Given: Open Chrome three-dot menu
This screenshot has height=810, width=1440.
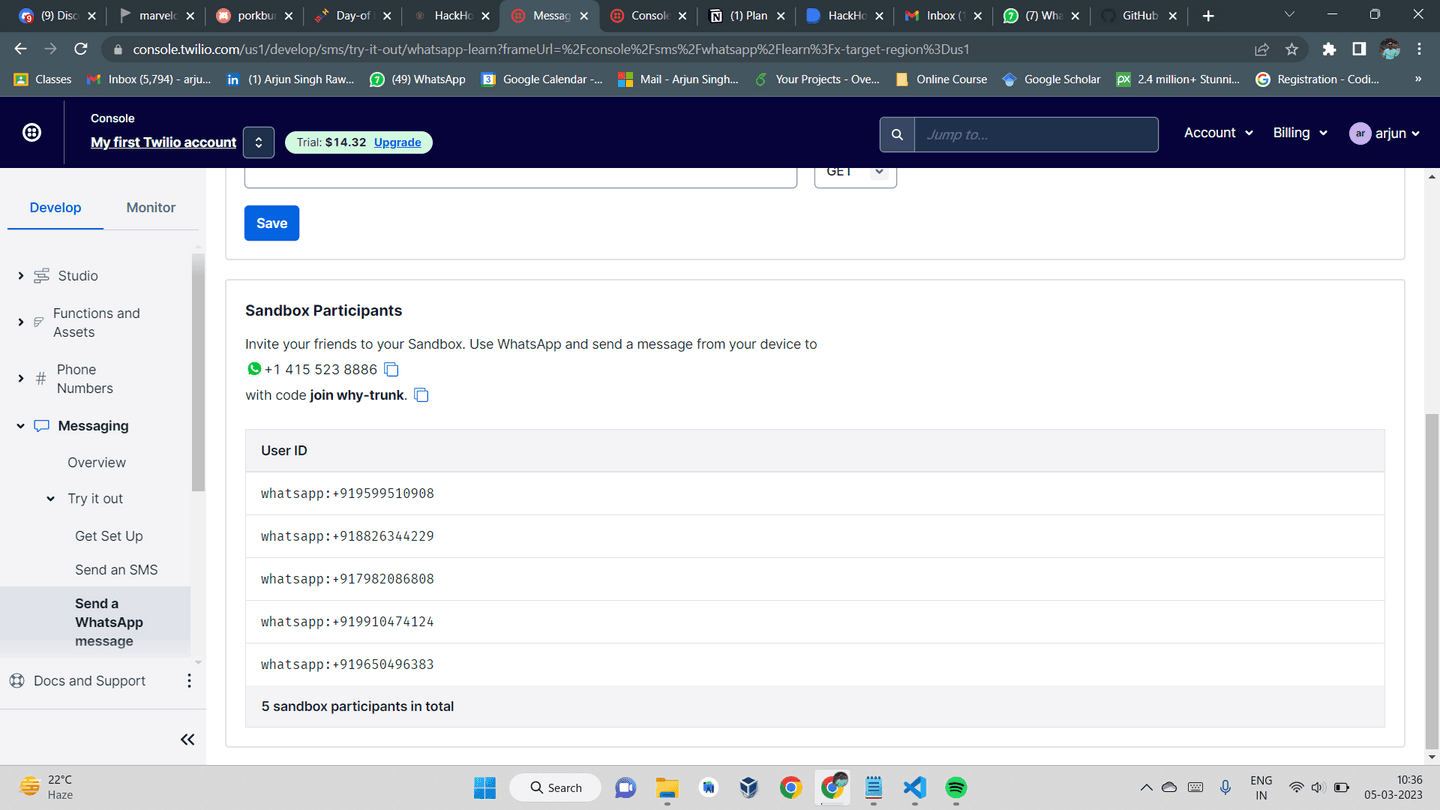Looking at the screenshot, I should point(1419,49).
